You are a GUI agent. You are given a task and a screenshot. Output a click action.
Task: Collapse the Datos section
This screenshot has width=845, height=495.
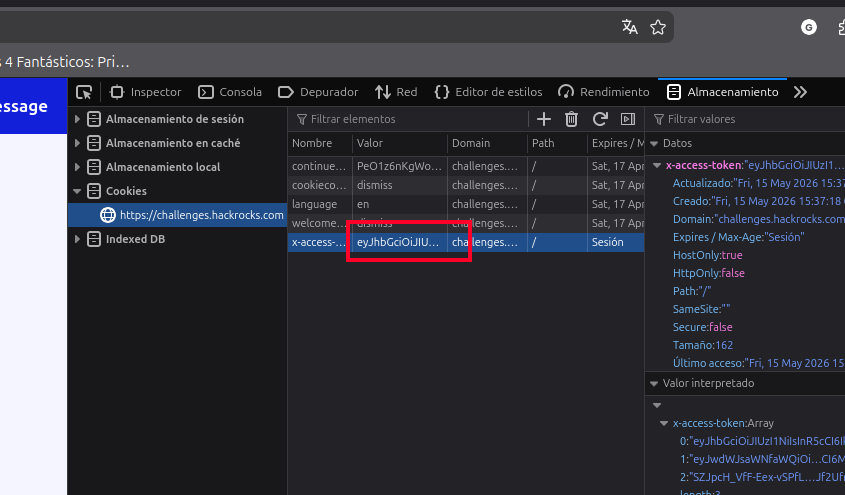654,143
